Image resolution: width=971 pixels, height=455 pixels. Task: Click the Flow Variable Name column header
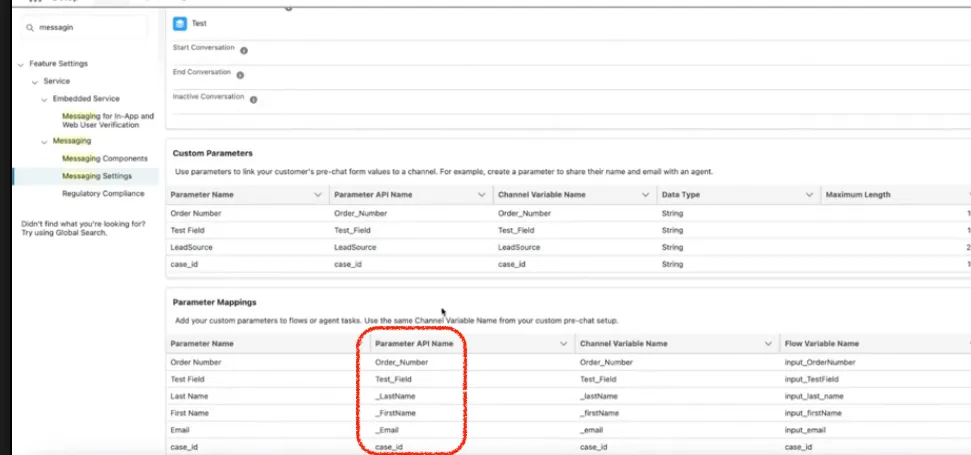(x=821, y=344)
